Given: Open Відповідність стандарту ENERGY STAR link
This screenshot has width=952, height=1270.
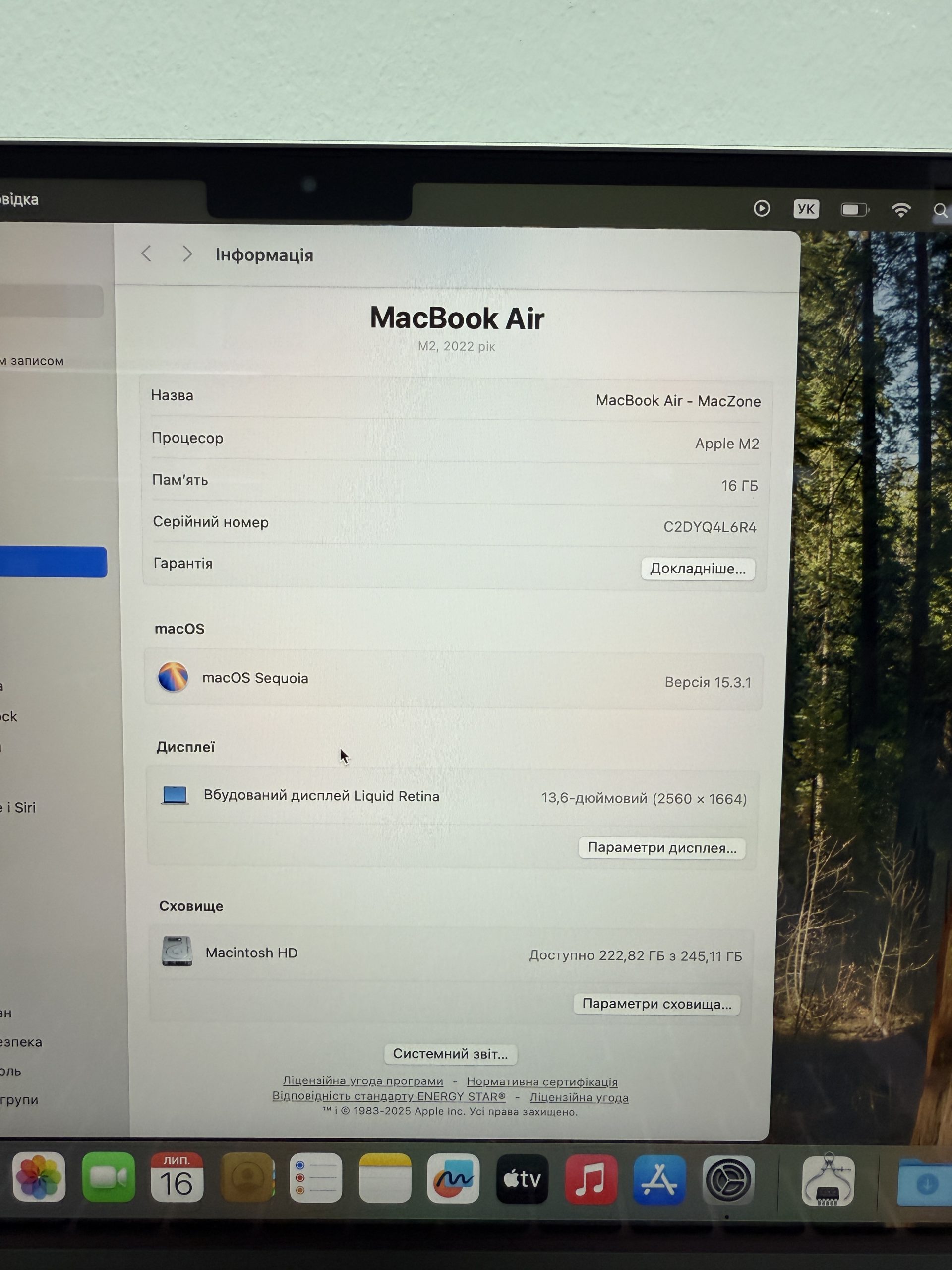Looking at the screenshot, I should point(389,1096).
